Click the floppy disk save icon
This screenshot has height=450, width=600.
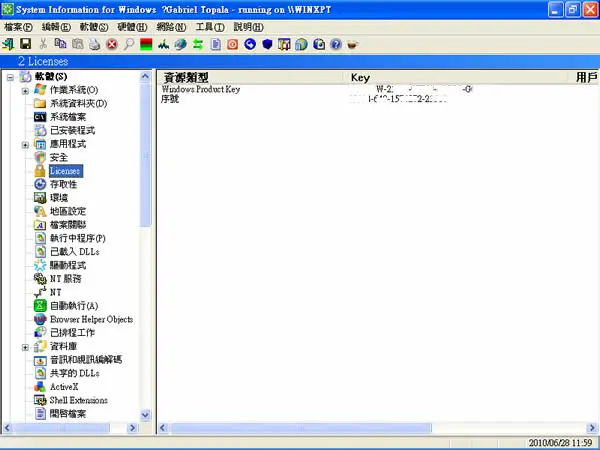(26, 44)
